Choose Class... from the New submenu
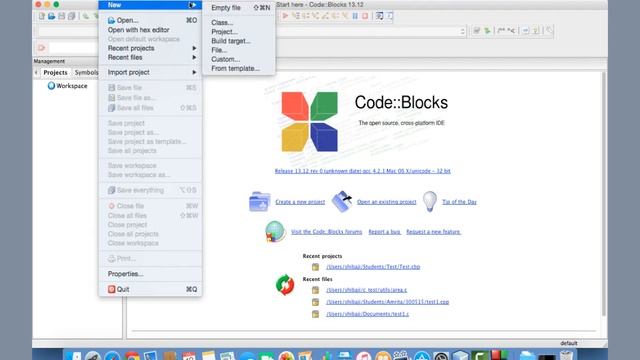The image size is (640, 360). tap(239, 22)
